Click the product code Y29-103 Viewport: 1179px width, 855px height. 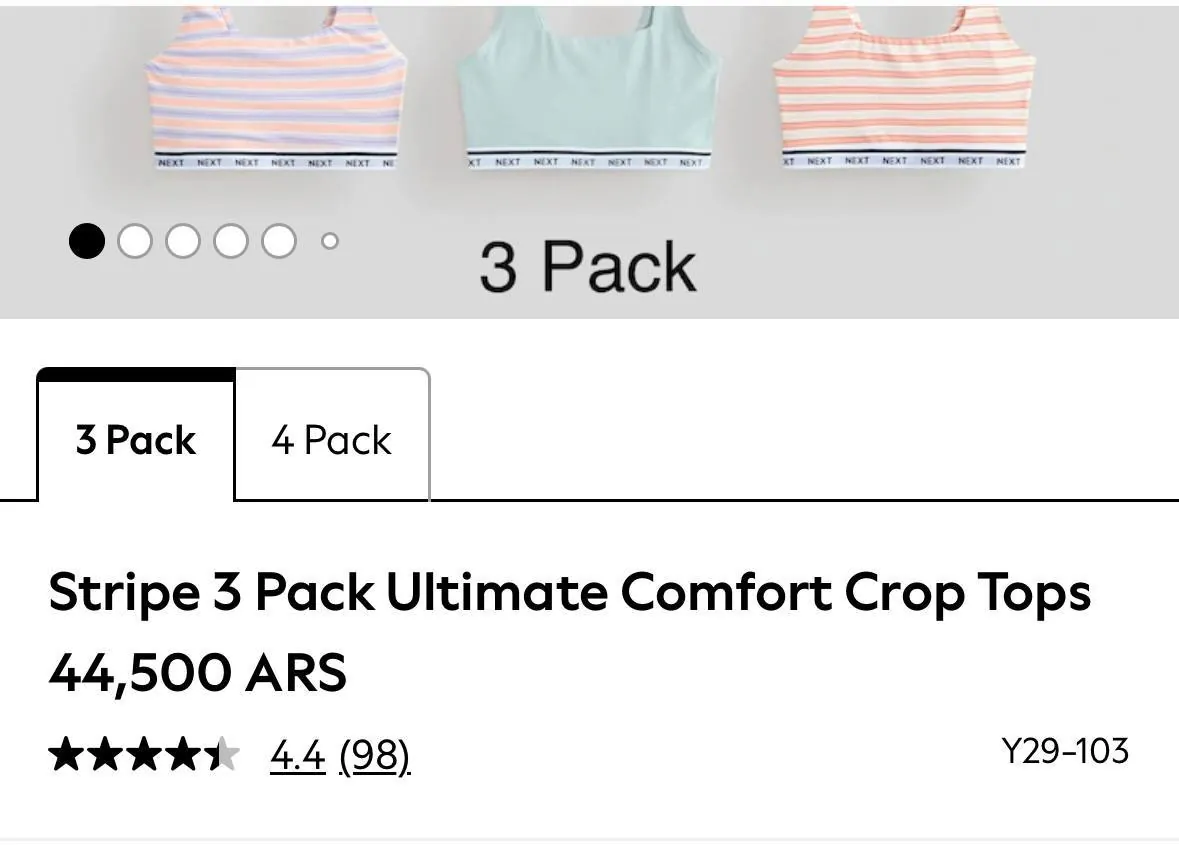(1065, 751)
